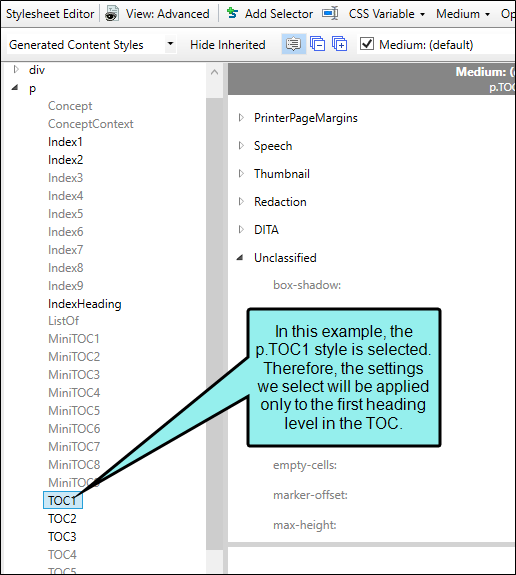Collapse the p style node

[15, 87]
